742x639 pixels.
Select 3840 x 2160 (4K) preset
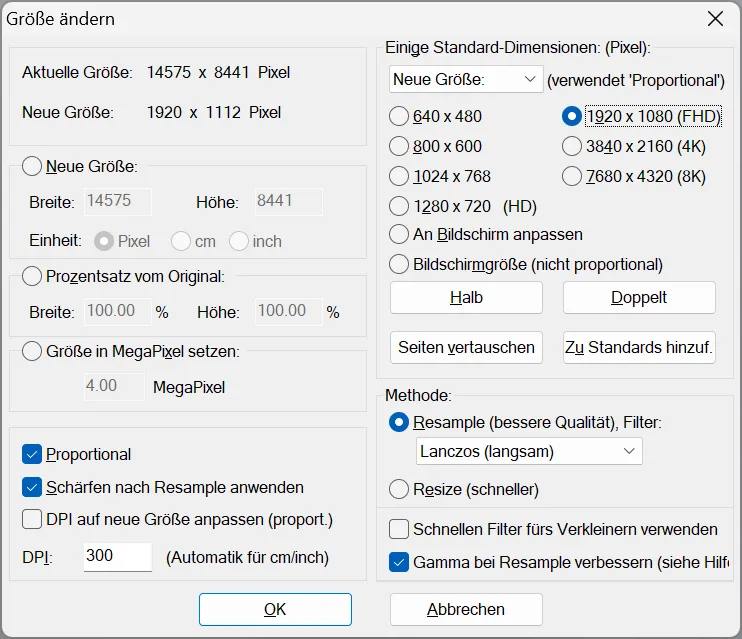(572, 146)
